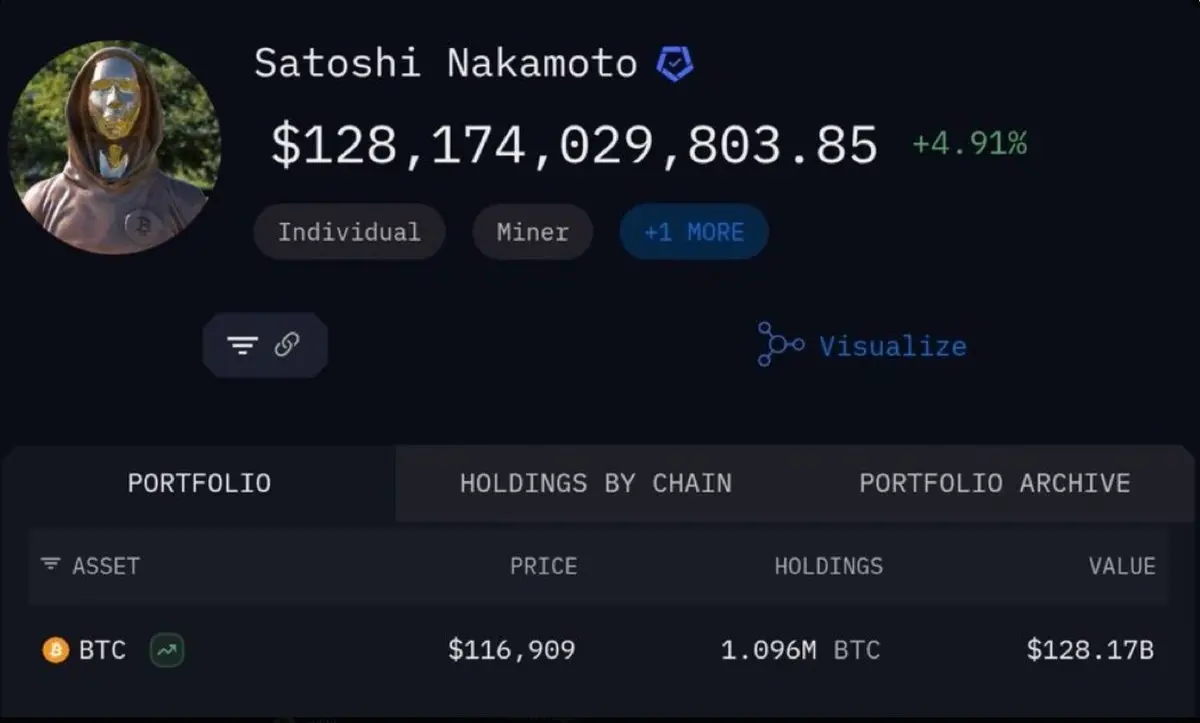
Task: Switch to the PORTFOLIO tab
Action: pyautogui.click(x=199, y=483)
